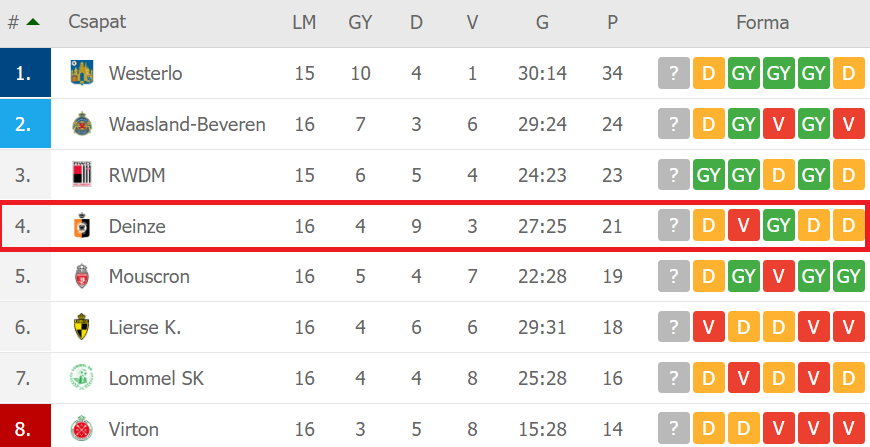Click Westerlo's gray upcoming match question mark

674,73
